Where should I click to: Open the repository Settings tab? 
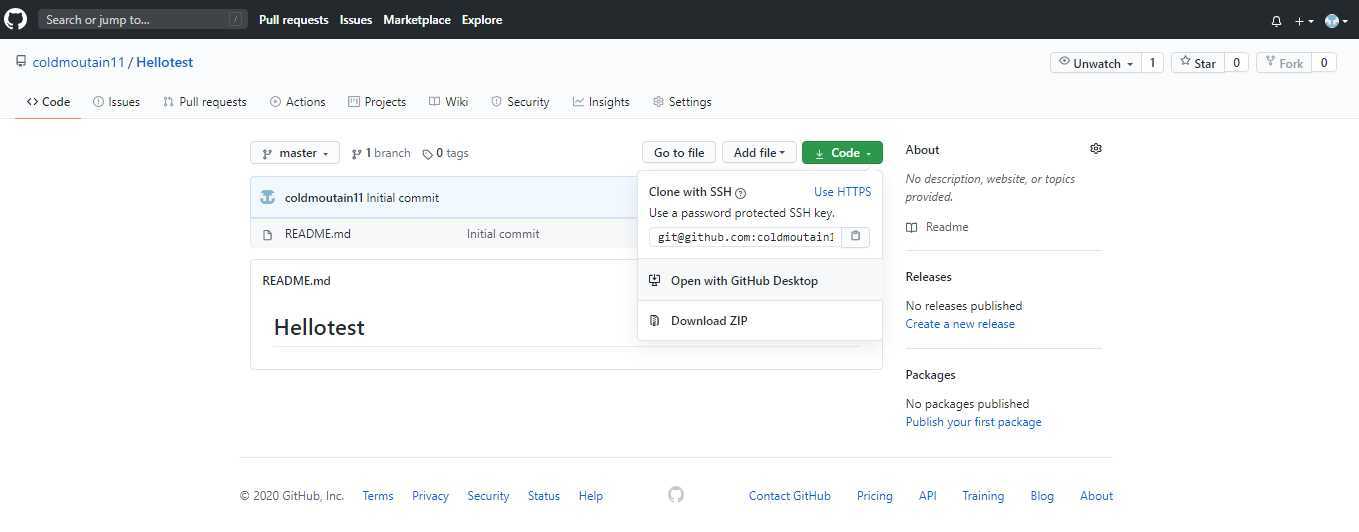coord(682,102)
